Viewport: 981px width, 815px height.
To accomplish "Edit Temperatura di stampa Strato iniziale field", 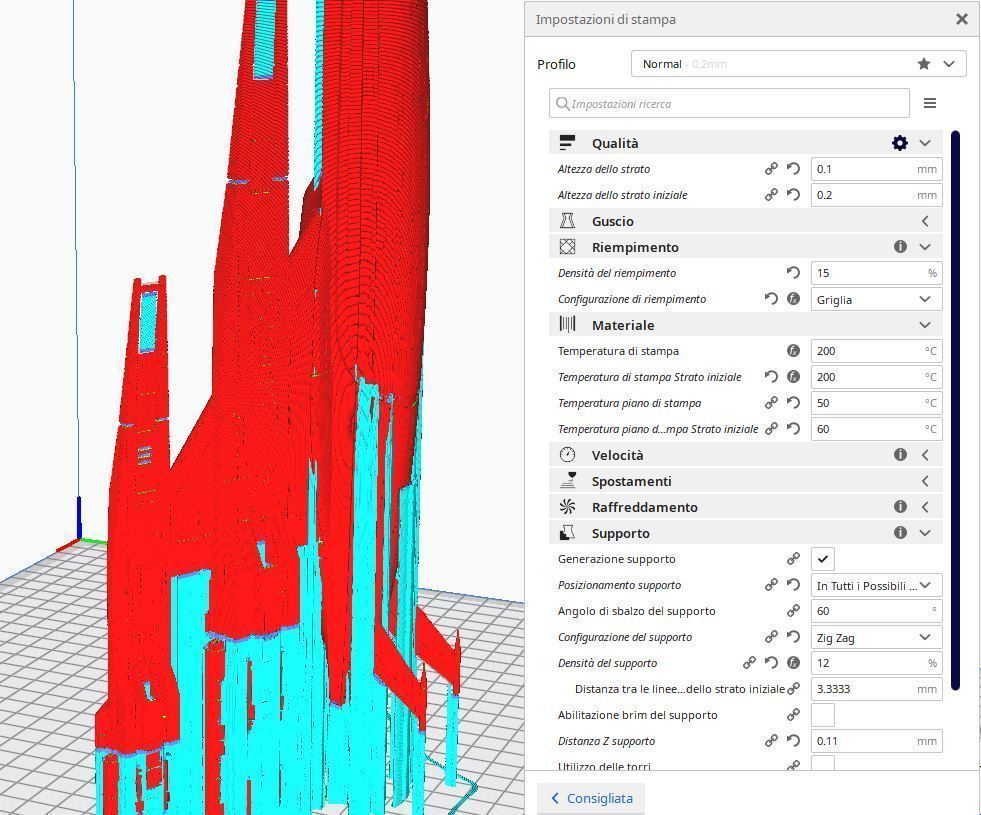I will pos(877,377).
